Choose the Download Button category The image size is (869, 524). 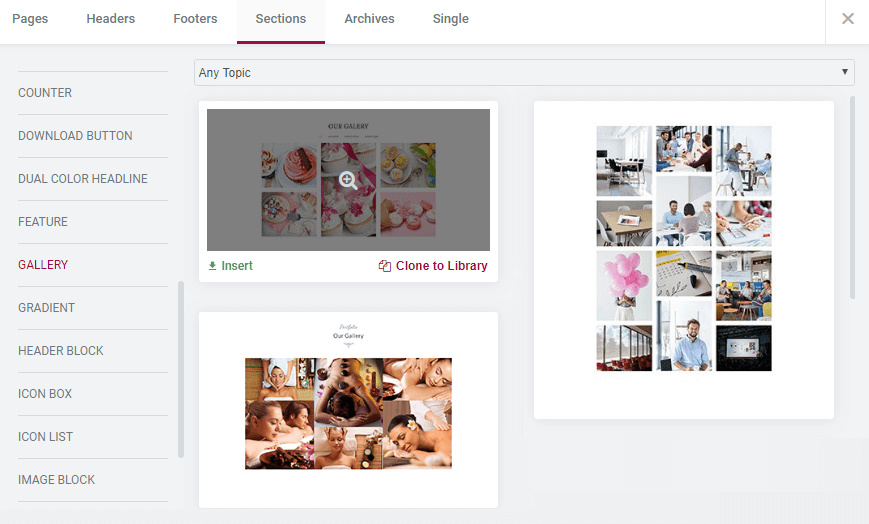[x=75, y=136]
